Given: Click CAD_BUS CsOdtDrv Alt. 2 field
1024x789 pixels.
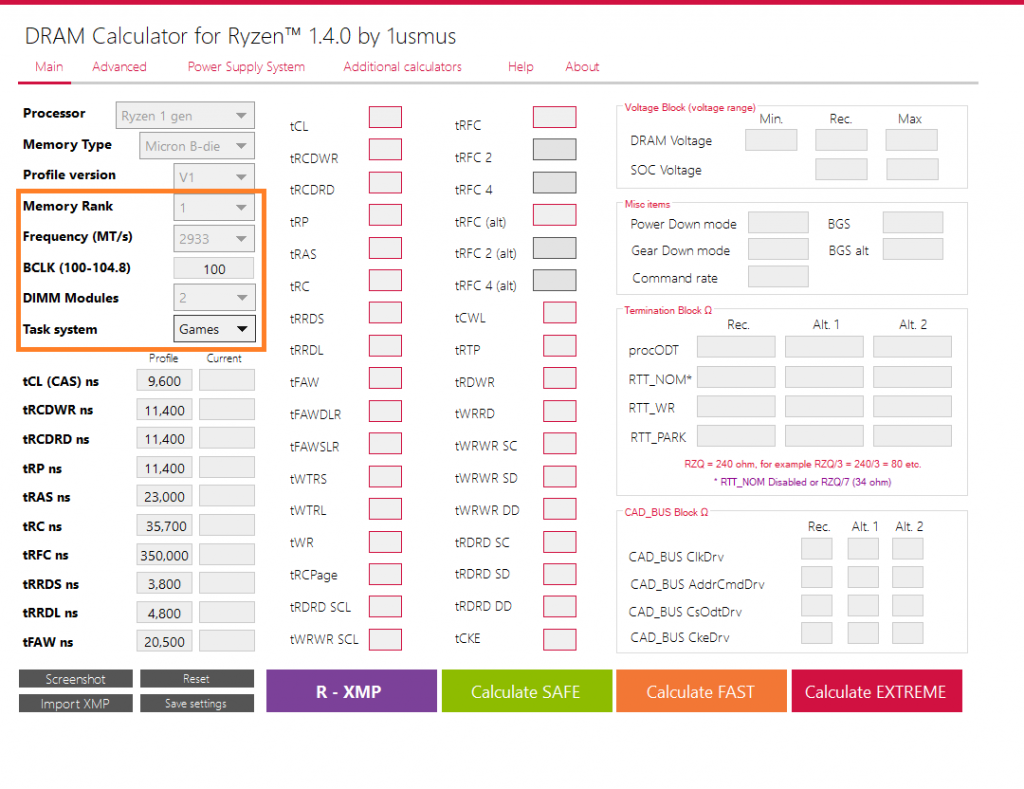Looking at the screenshot, I should pos(908,605).
